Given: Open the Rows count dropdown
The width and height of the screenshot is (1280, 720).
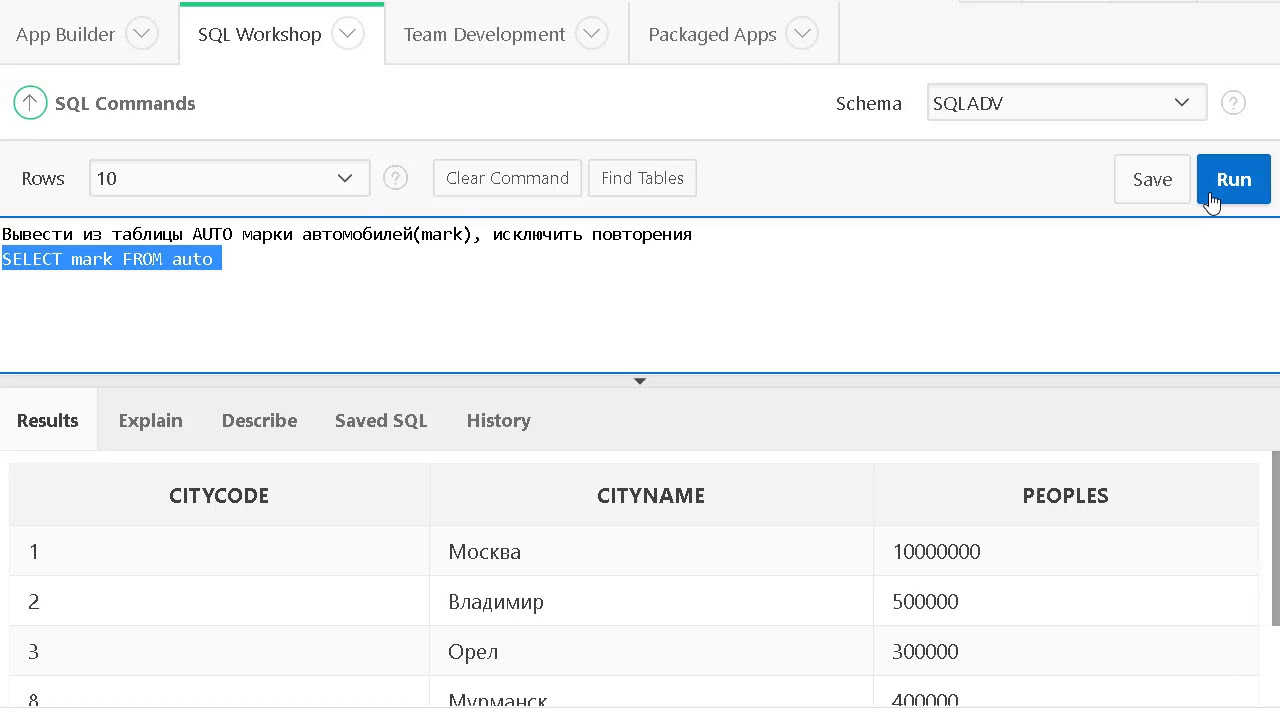Looking at the screenshot, I should click(x=229, y=178).
